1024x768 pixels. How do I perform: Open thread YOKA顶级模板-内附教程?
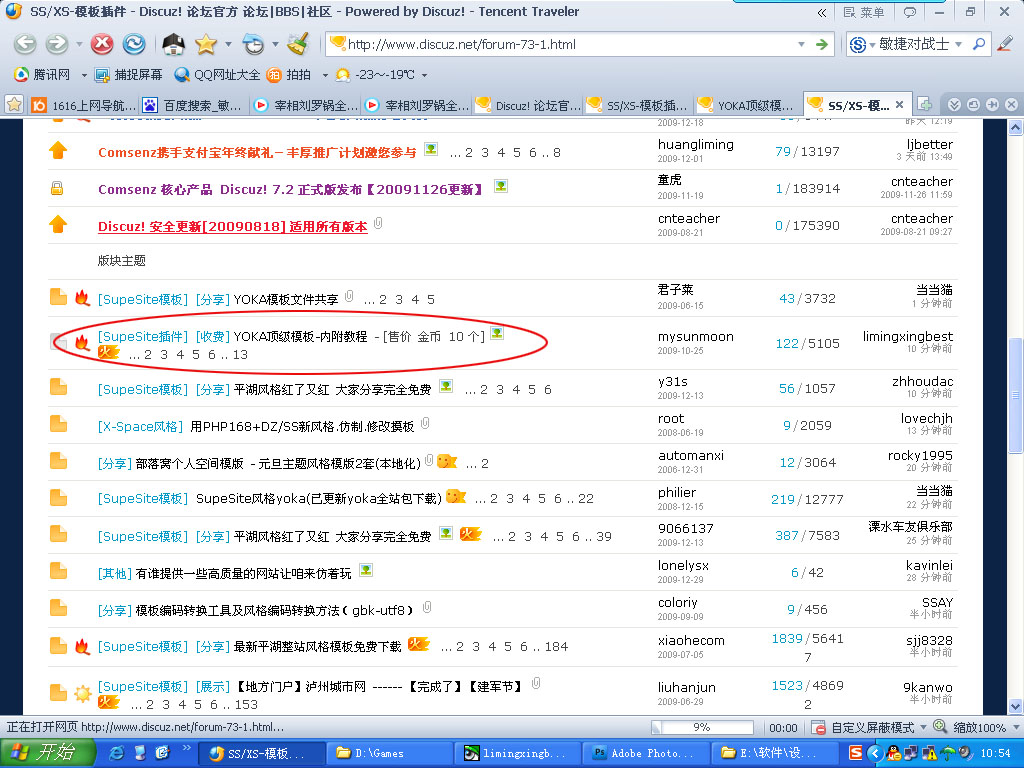coord(300,337)
